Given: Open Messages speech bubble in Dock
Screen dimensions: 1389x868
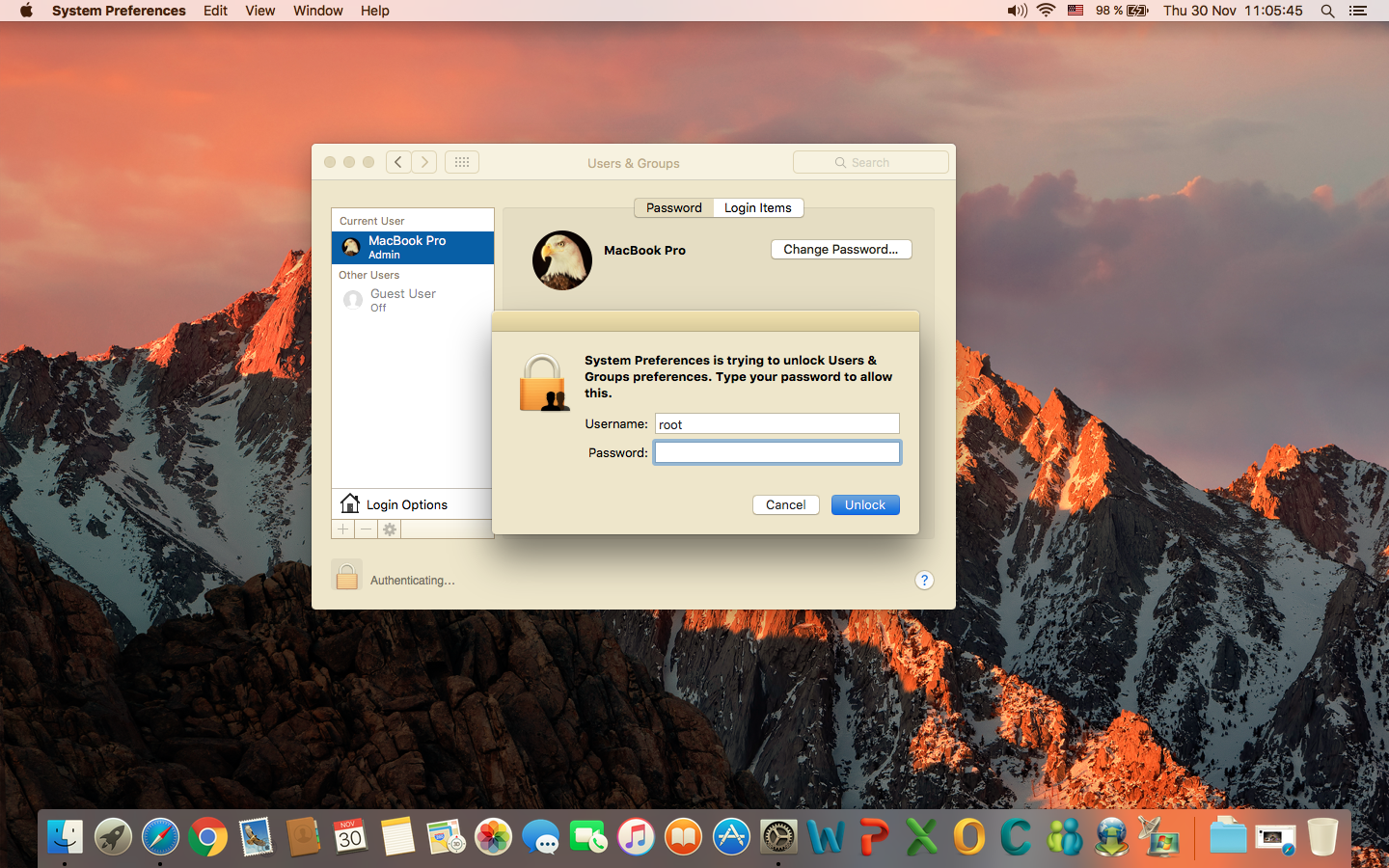Looking at the screenshot, I should 541,836.
